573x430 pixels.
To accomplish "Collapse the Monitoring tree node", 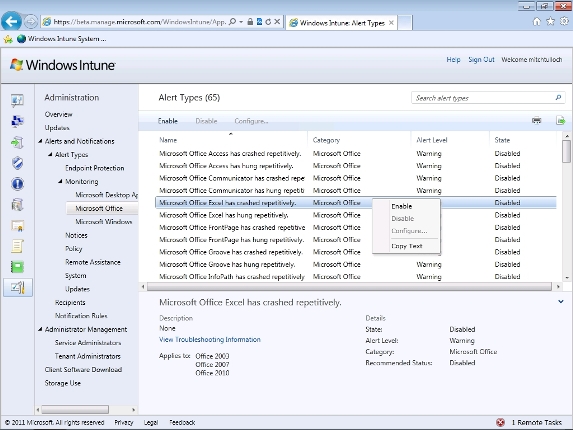I will point(60,181).
